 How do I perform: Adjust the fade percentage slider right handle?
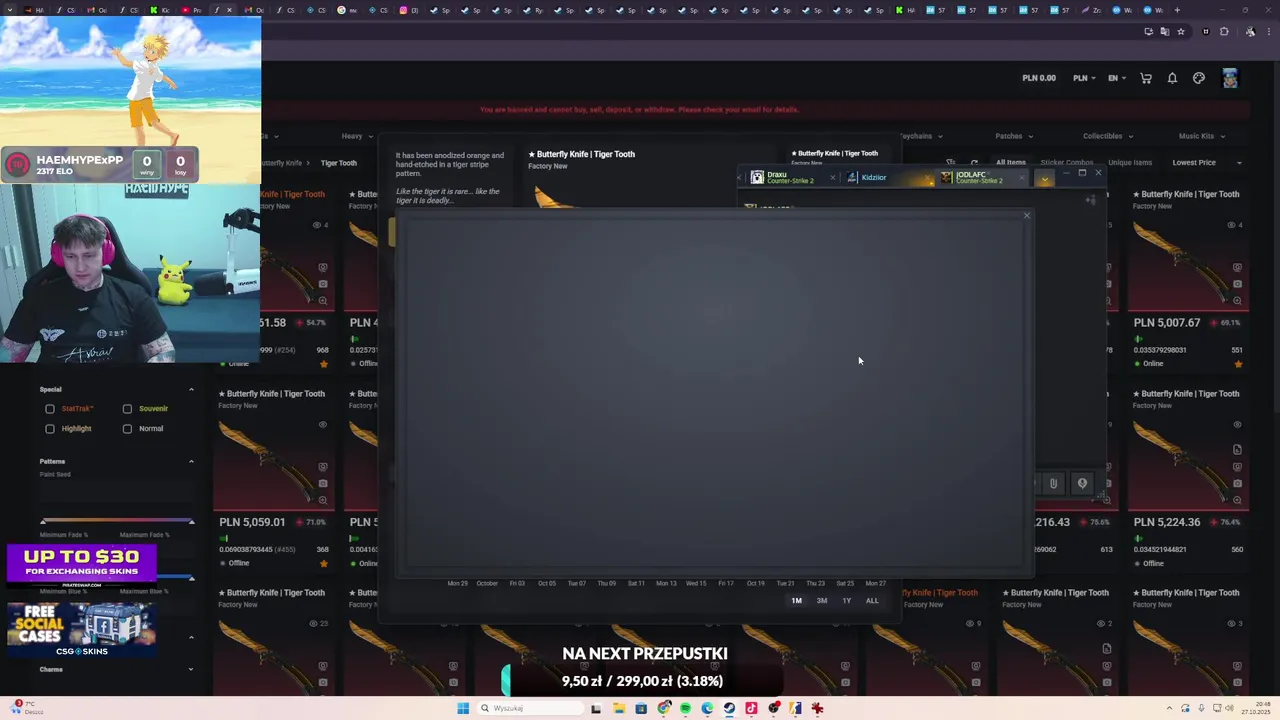pyautogui.click(x=191, y=521)
